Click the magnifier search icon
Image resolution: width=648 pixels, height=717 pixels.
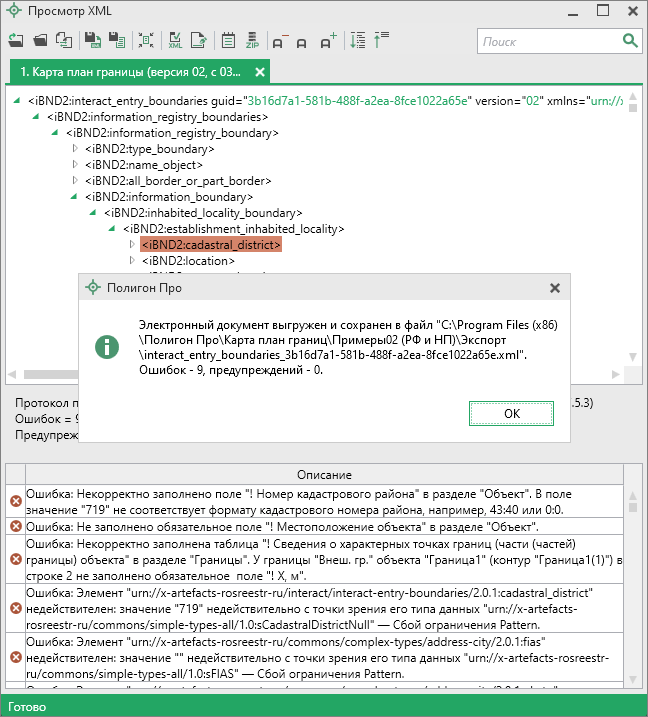(x=629, y=41)
